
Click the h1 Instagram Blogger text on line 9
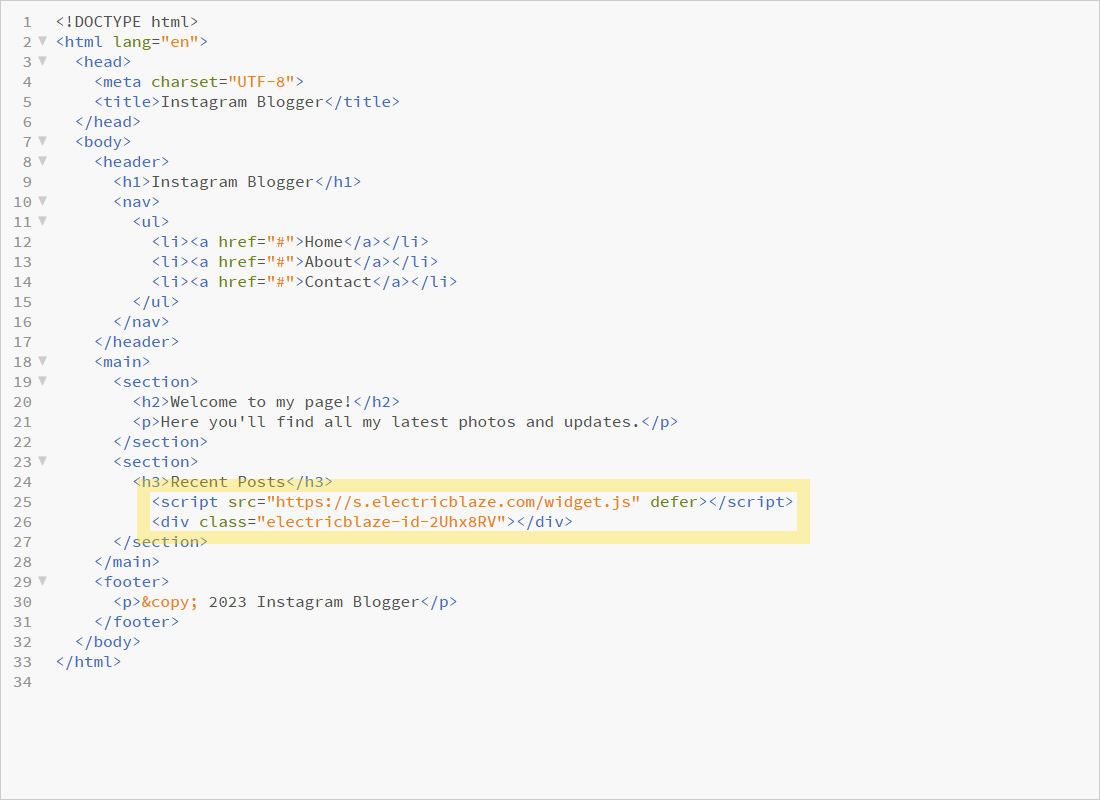pos(232,182)
